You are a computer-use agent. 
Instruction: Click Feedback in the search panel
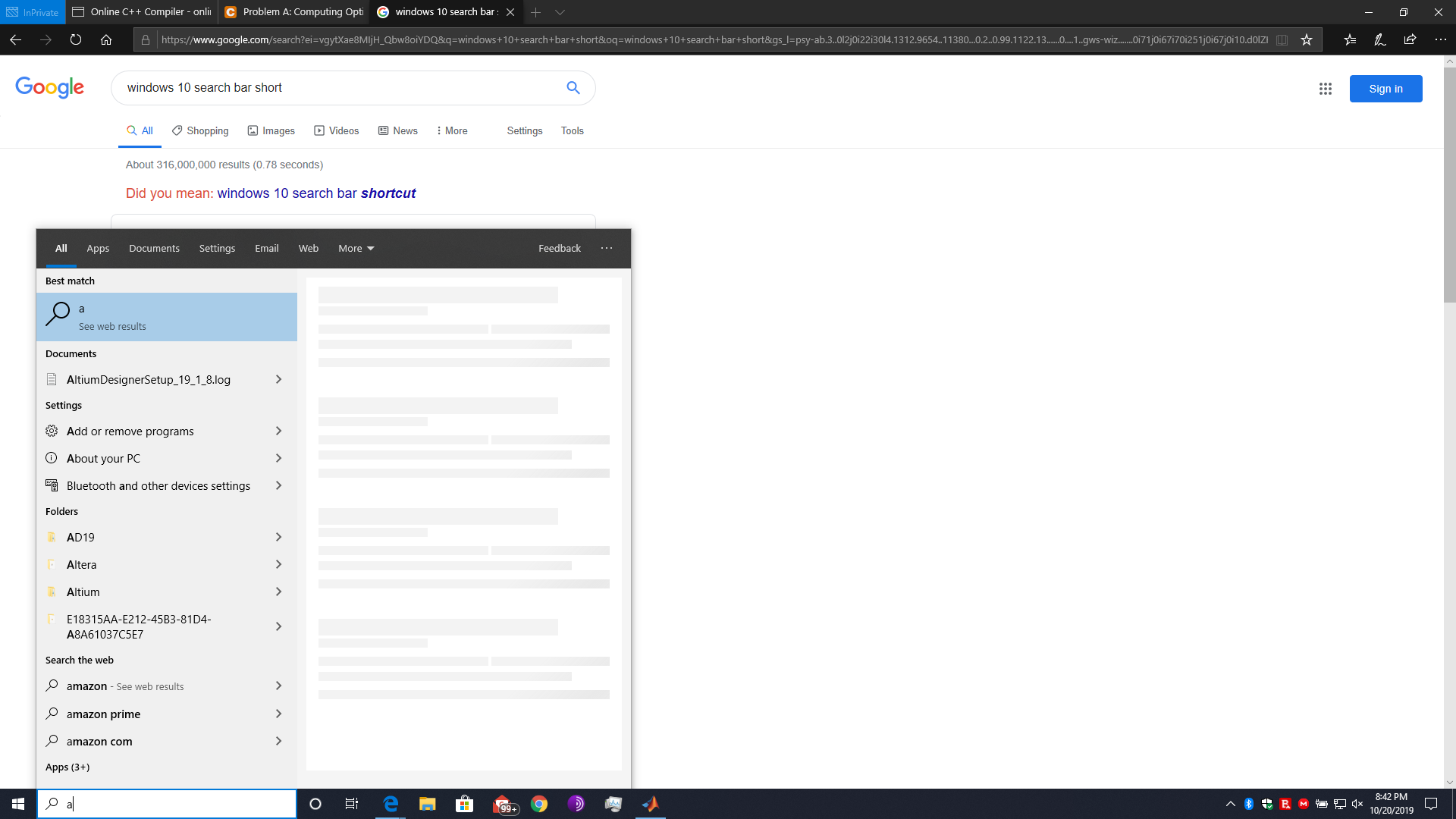click(x=560, y=249)
